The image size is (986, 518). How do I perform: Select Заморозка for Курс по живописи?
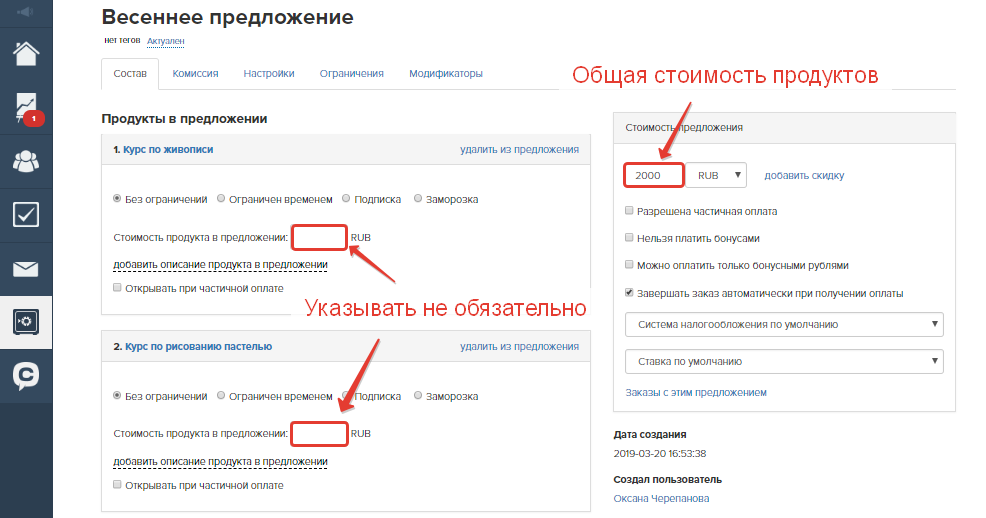(x=418, y=199)
